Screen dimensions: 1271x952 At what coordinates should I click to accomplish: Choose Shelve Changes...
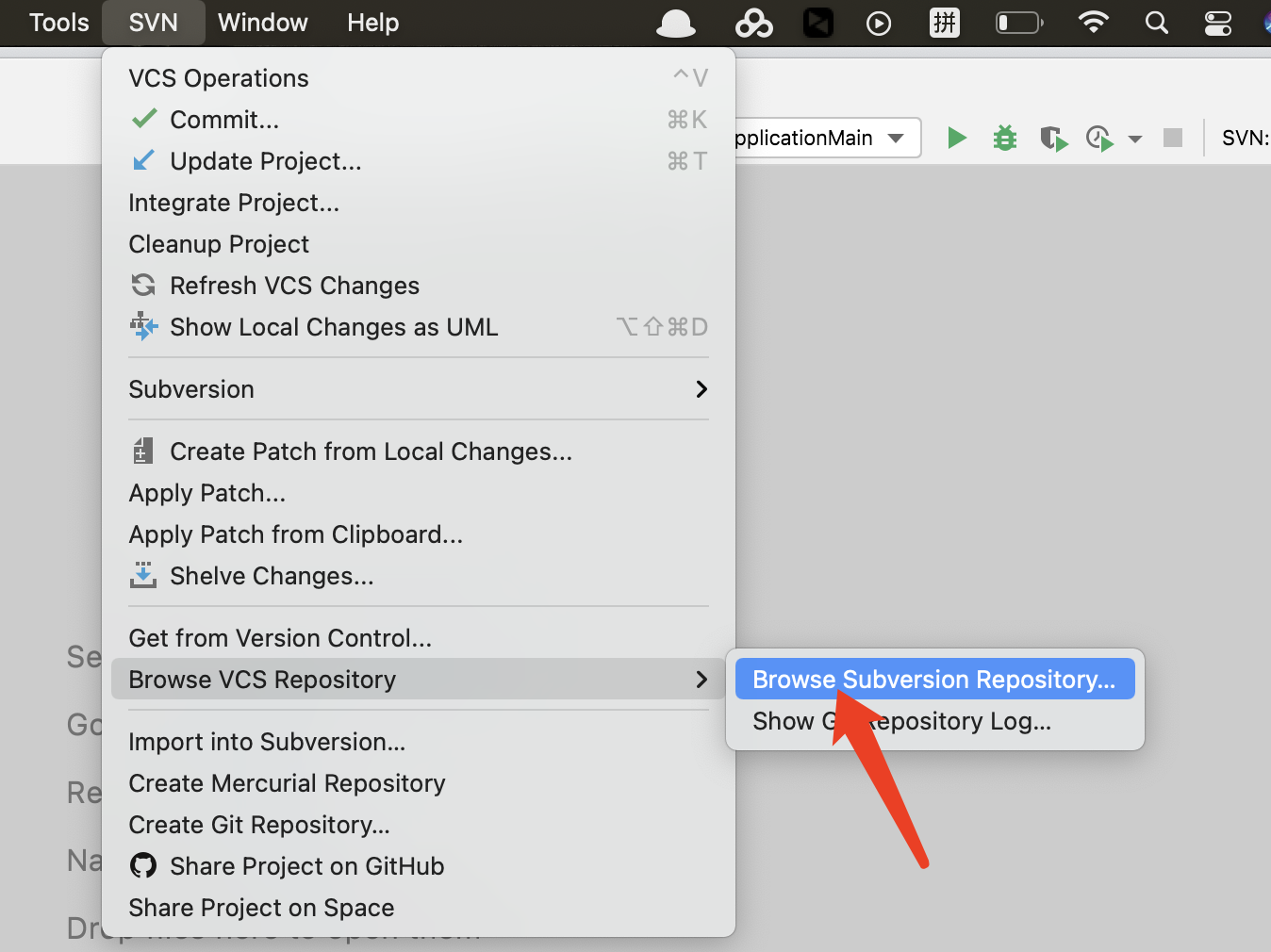point(419,576)
